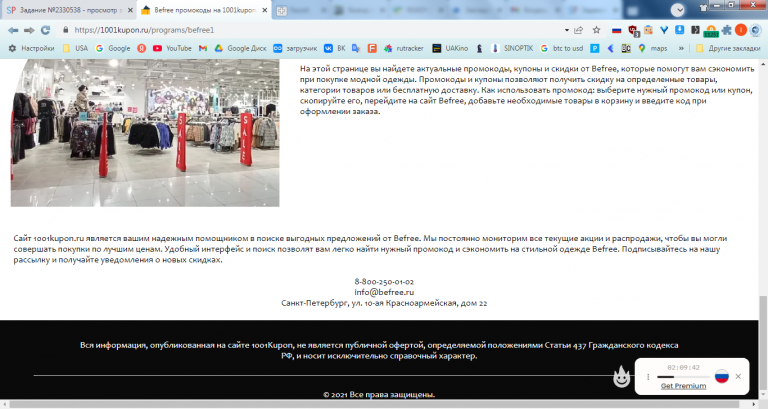Open the chess knight bookmark icon

click(480, 48)
